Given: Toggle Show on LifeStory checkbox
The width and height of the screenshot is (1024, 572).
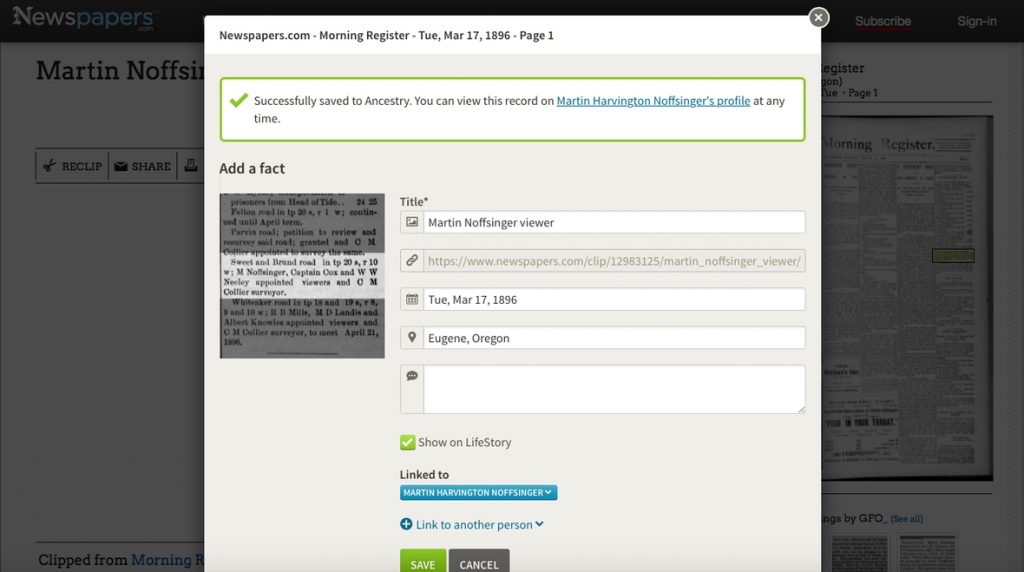Looking at the screenshot, I should pos(407,442).
